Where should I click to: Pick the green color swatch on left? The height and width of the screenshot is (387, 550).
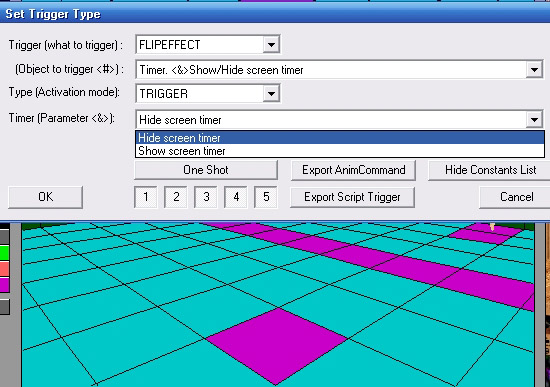(5, 253)
